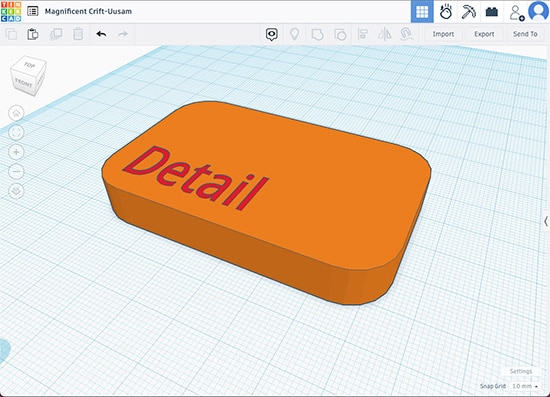Open Blocks mode pickaxe icon
The height and width of the screenshot is (397, 550).
(x=468, y=12)
